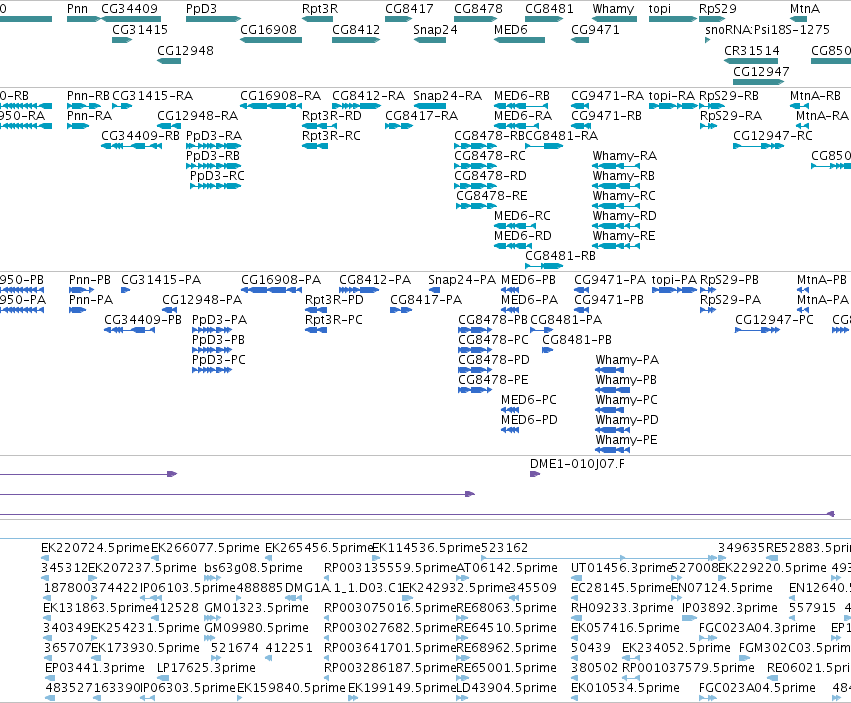Click the UT01456.3prime EST label

click(x=622, y=568)
